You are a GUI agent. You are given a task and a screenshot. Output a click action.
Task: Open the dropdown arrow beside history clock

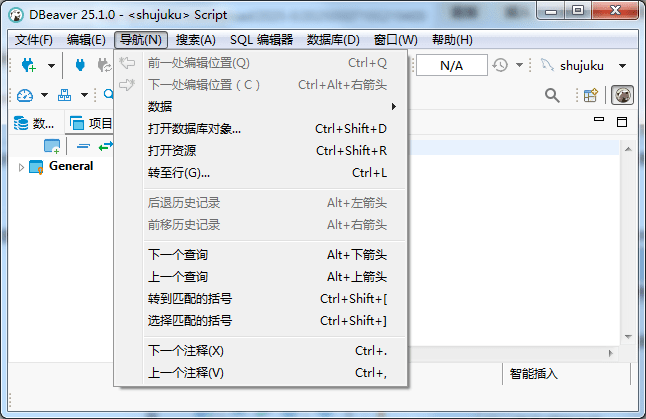pos(520,65)
